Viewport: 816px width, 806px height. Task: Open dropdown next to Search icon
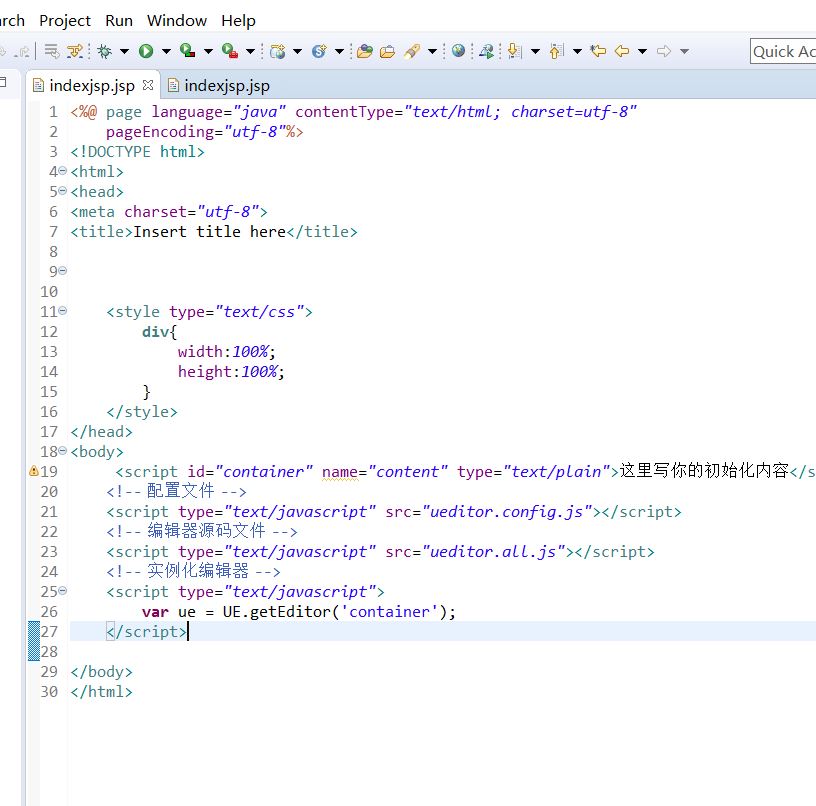tap(432, 52)
